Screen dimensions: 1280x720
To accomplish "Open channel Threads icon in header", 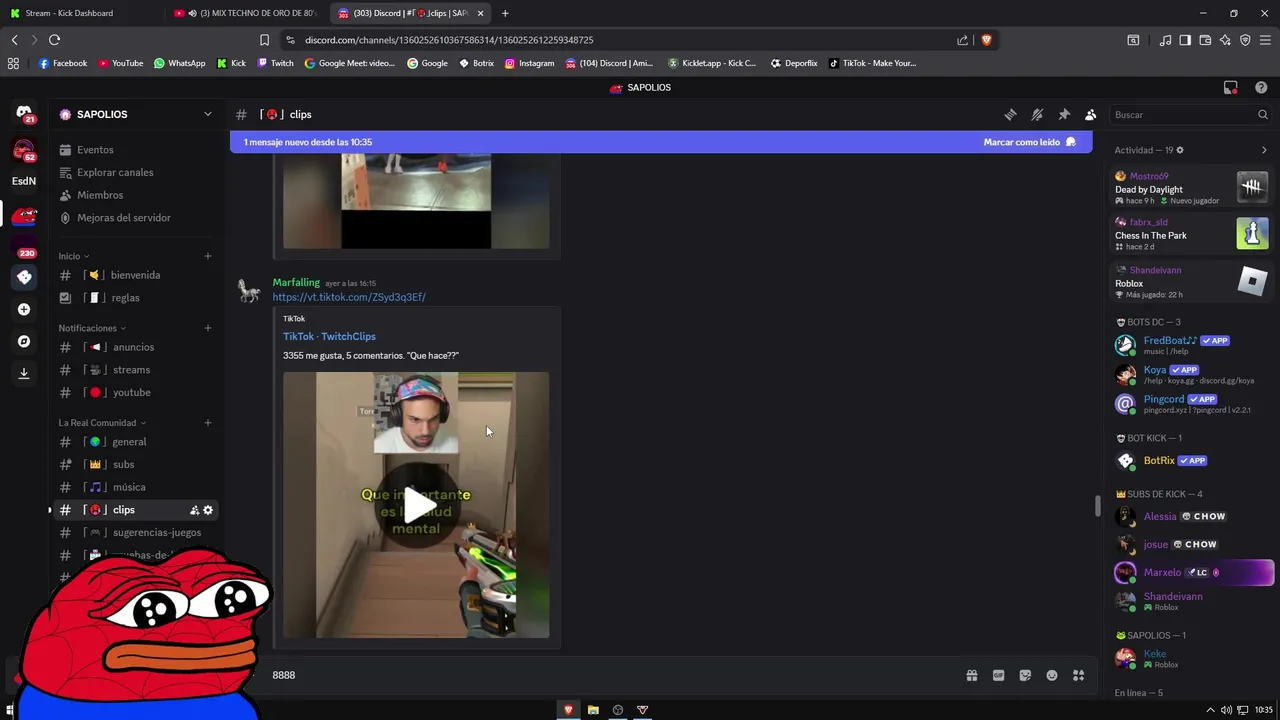I will point(1010,115).
